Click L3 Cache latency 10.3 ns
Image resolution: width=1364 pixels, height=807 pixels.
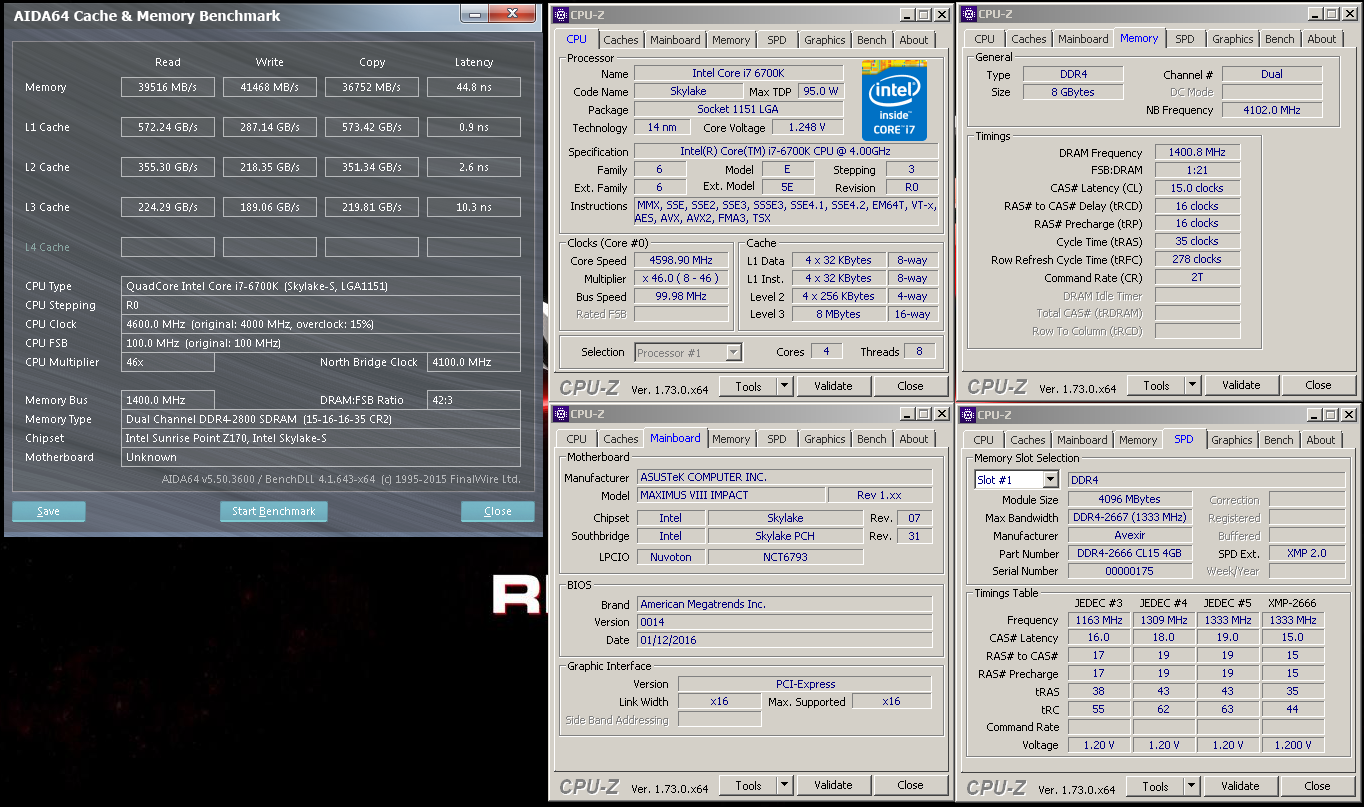474,207
